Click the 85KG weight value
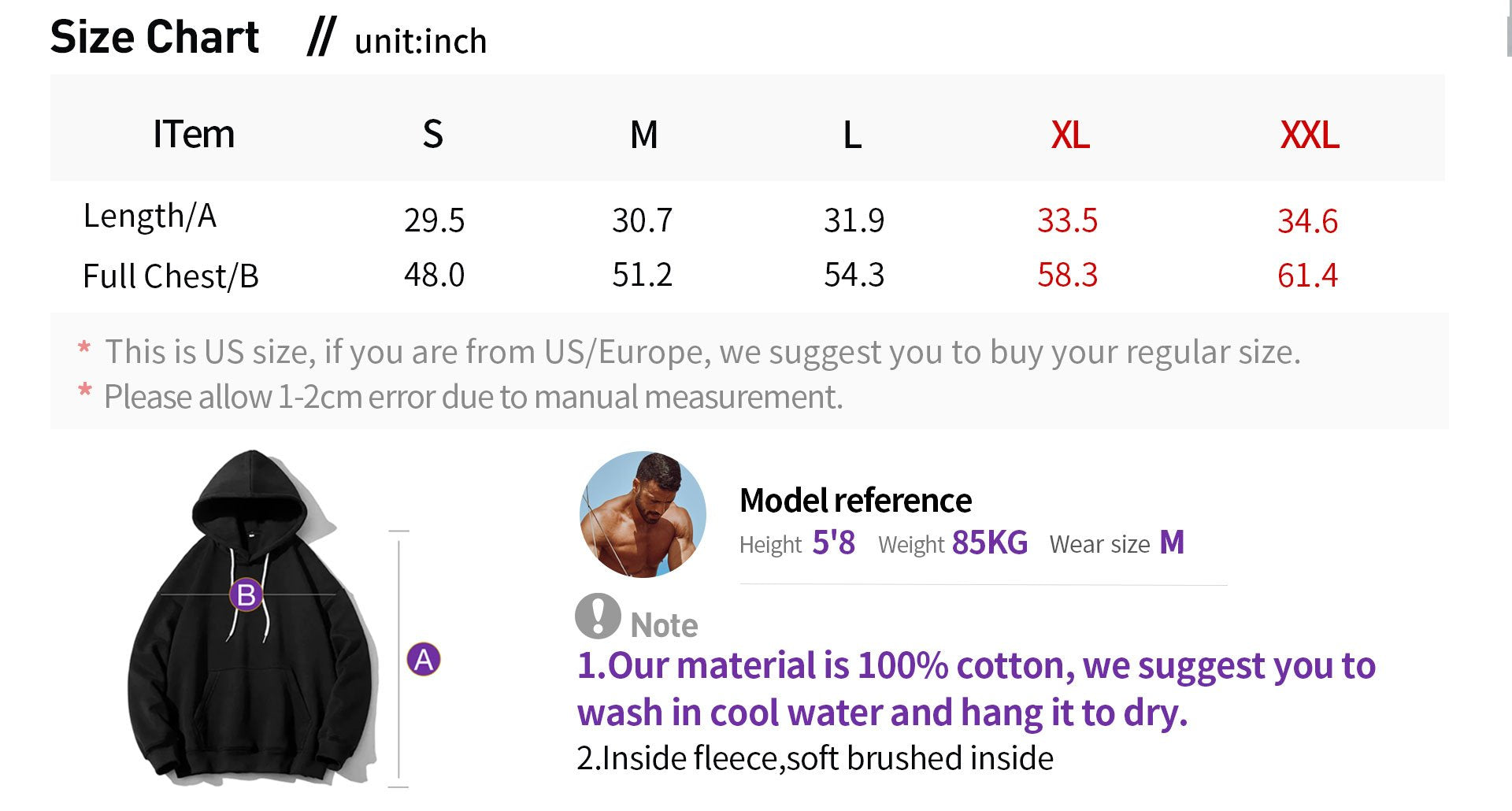The width and height of the screenshot is (1512, 811). [989, 543]
